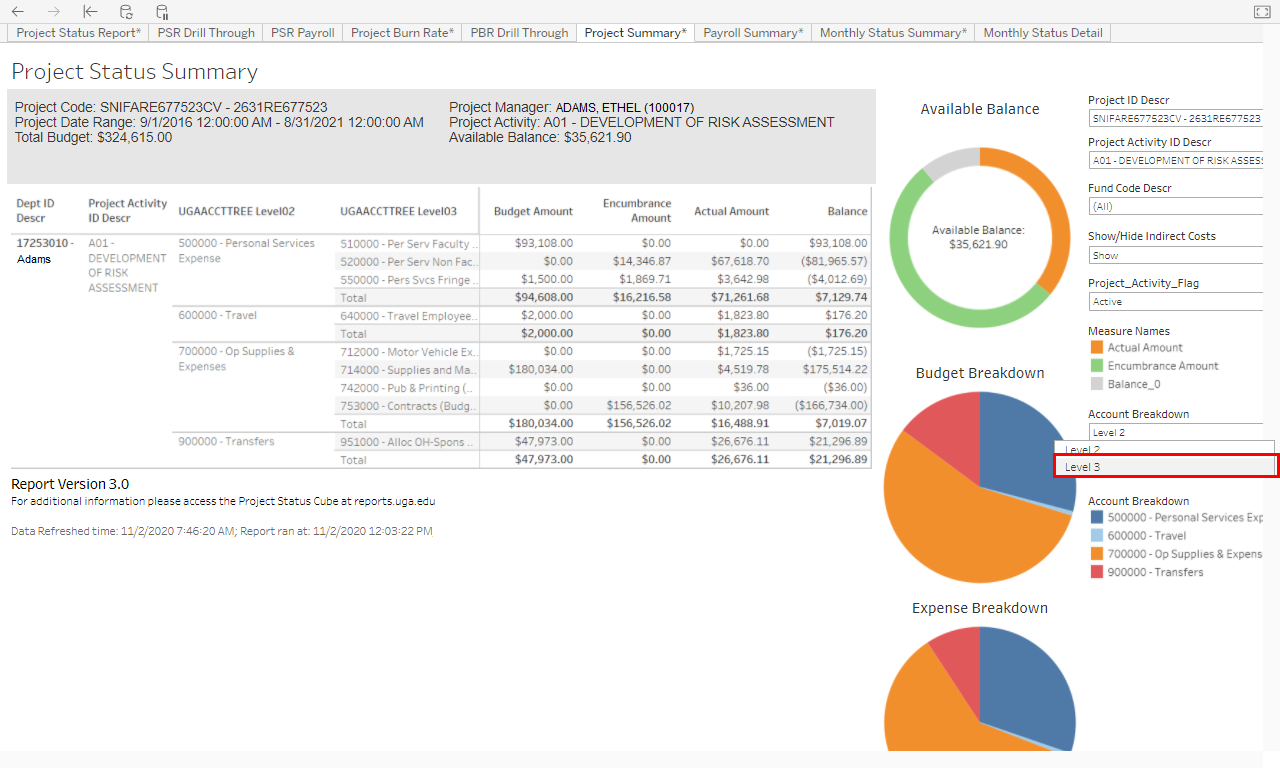The image size is (1280, 768).
Task: Click the Revert to start icon
Action: pos(90,12)
